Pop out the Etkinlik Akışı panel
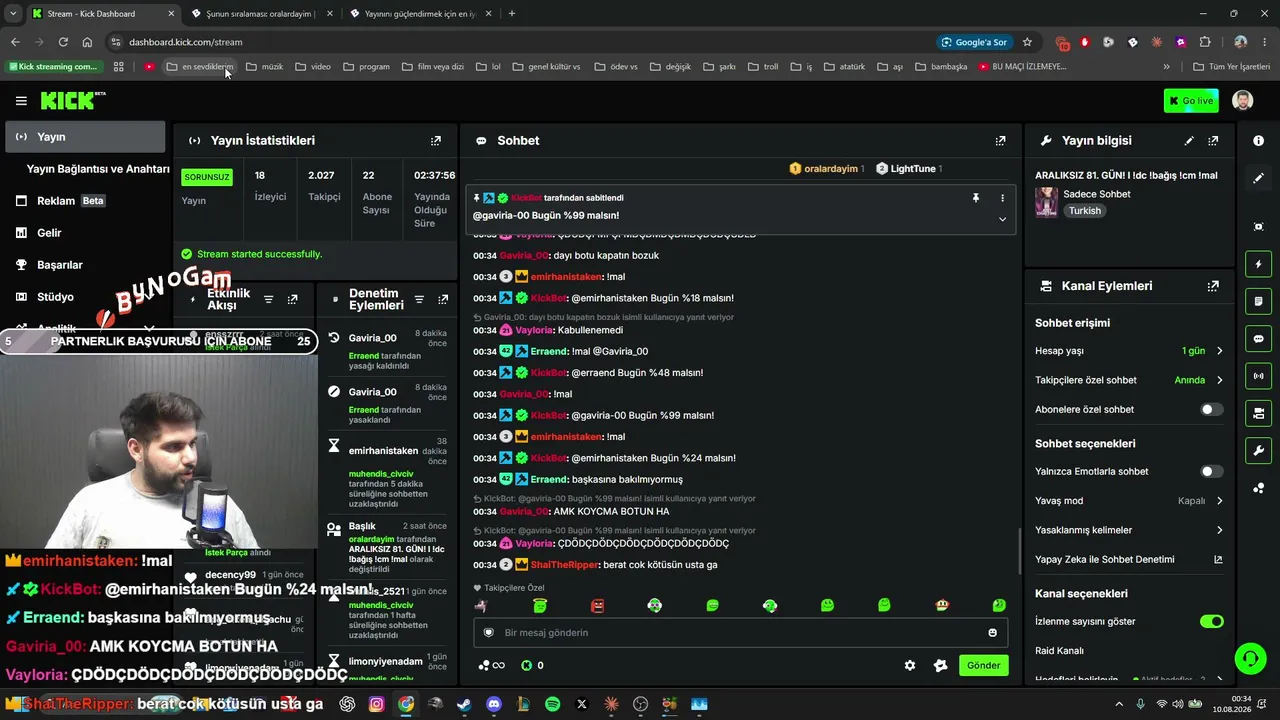1280x720 pixels. coord(292,299)
